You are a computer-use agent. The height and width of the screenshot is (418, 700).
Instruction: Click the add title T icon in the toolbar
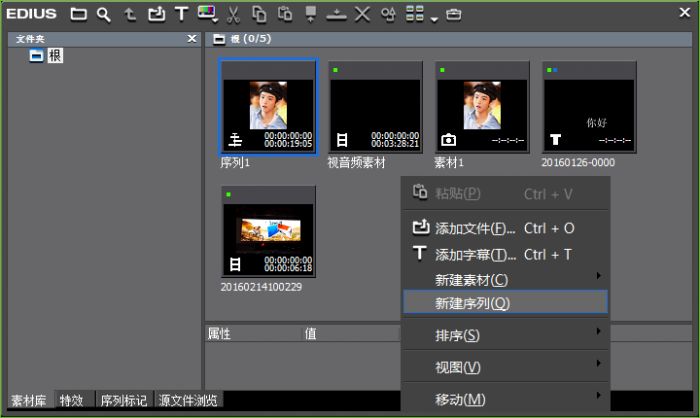pyautogui.click(x=181, y=14)
